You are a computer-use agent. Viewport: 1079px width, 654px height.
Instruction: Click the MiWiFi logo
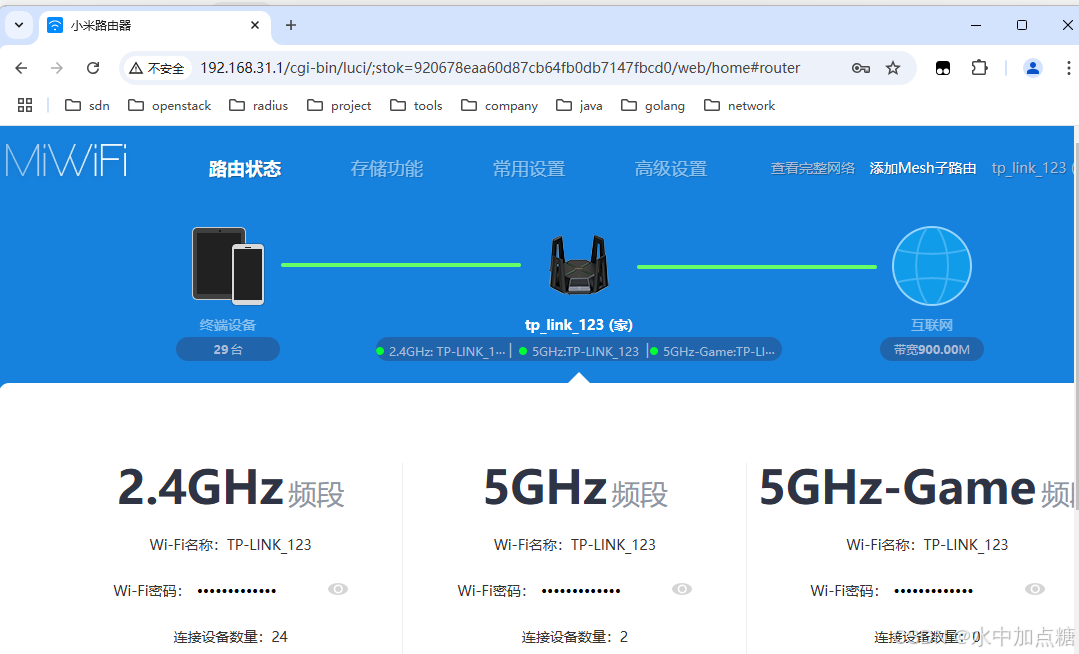[66, 160]
